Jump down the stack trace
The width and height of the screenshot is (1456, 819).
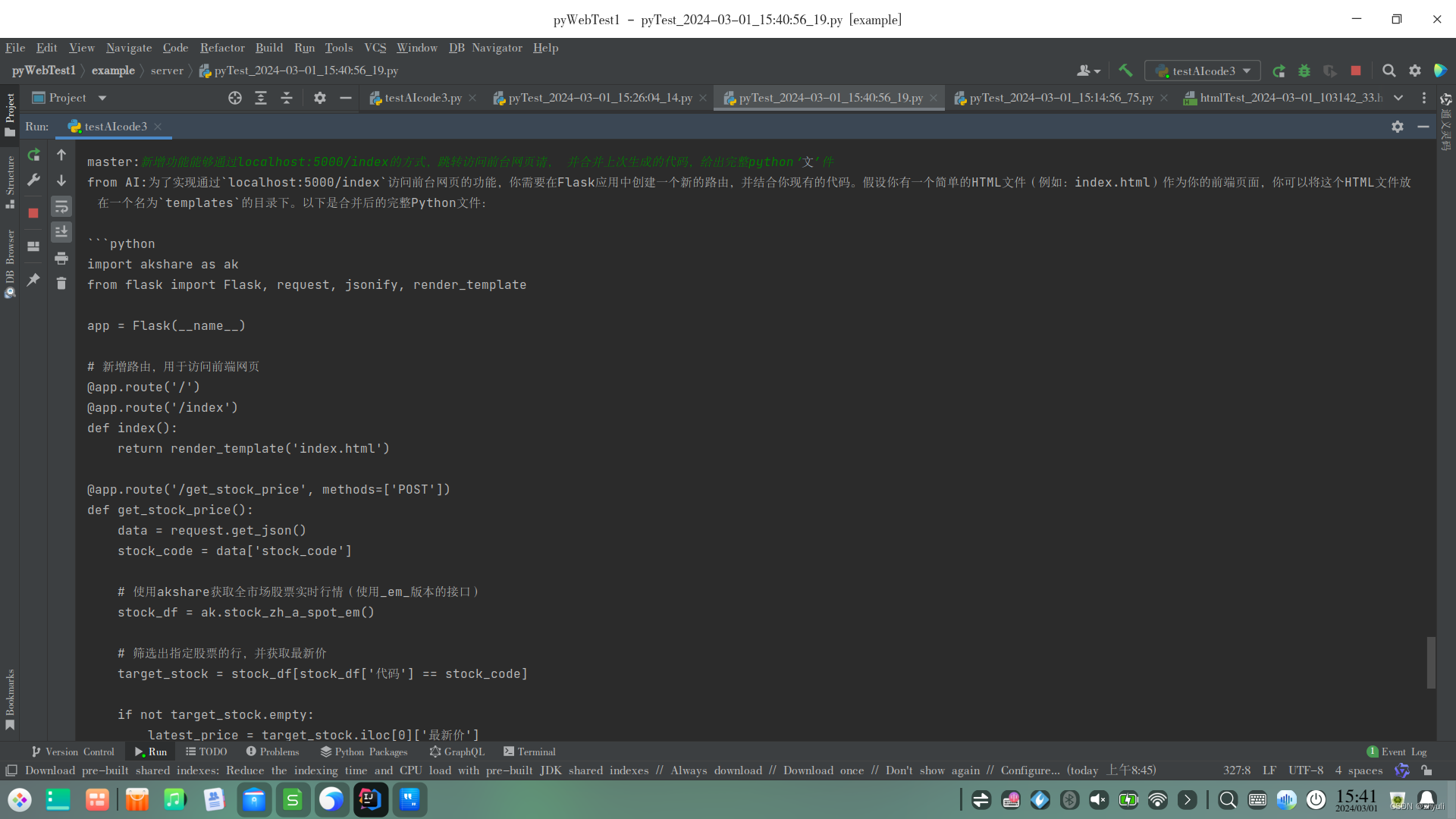tap(61, 180)
